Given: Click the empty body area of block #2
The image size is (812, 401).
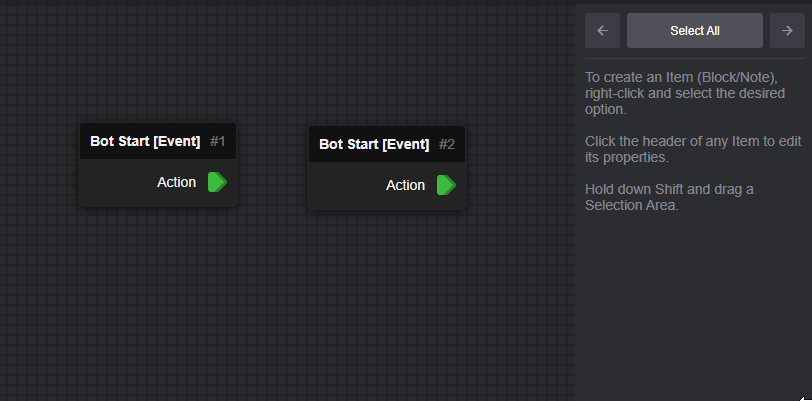Looking at the screenshot, I should pos(345,185).
